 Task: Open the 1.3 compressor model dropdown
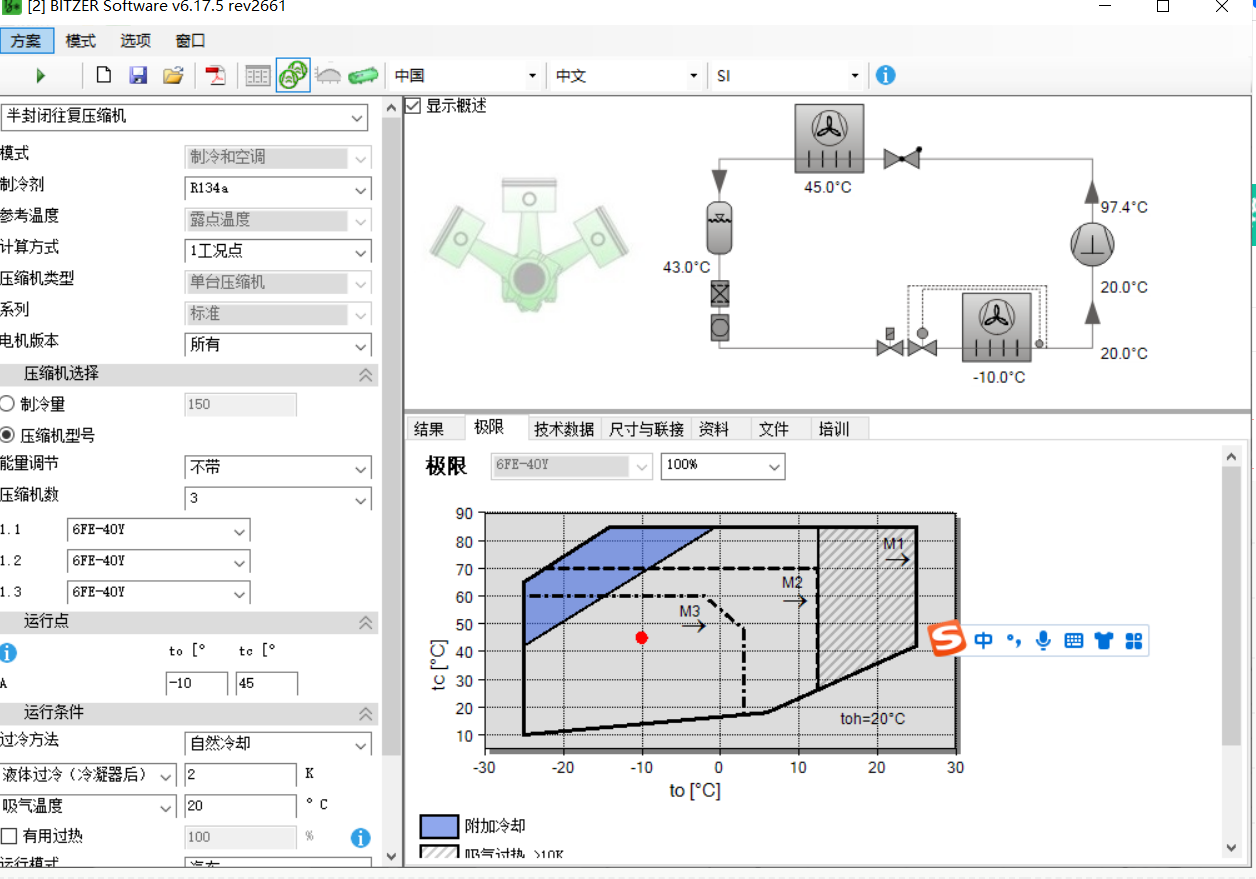pos(158,592)
